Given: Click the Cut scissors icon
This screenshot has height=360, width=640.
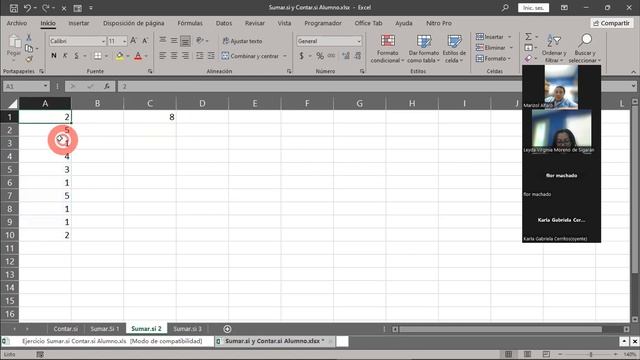Looking at the screenshot, I should 29,38.
